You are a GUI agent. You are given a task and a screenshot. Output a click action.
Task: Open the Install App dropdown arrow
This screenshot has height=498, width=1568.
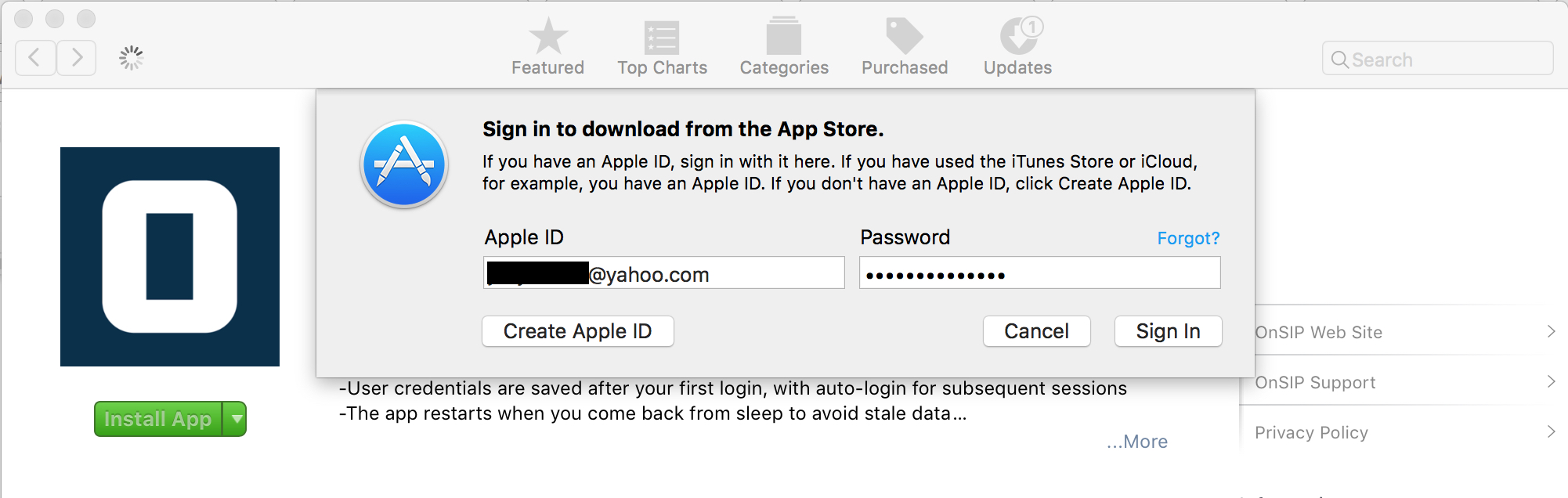coord(236,419)
